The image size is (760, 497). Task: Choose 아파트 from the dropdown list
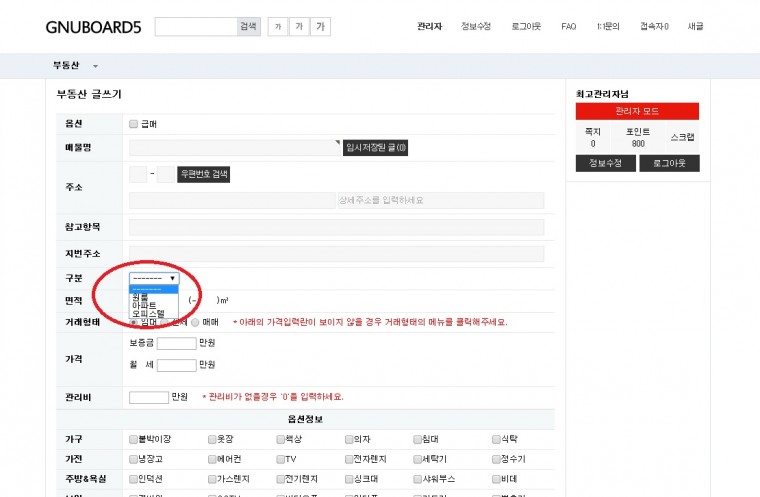144,305
